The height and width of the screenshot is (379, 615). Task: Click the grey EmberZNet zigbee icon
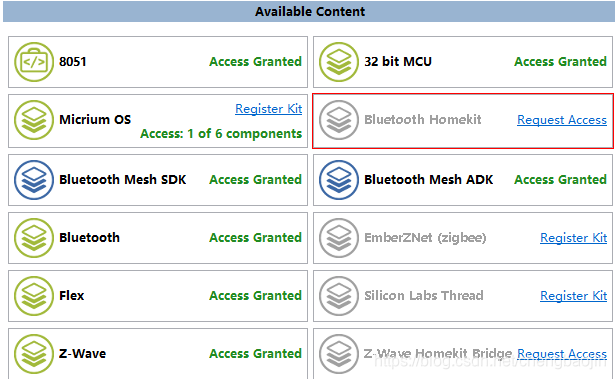pyautogui.click(x=339, y=238)
